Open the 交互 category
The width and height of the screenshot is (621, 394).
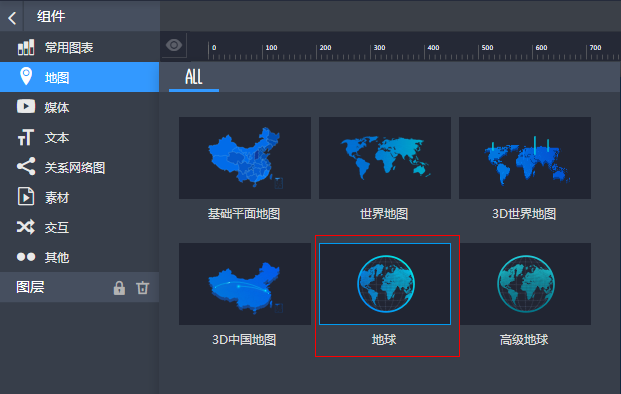[x=80, y=227]
